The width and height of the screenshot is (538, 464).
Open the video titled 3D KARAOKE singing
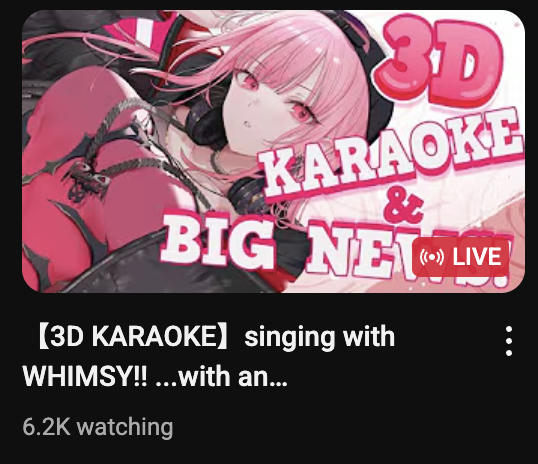tap(209, 357)
